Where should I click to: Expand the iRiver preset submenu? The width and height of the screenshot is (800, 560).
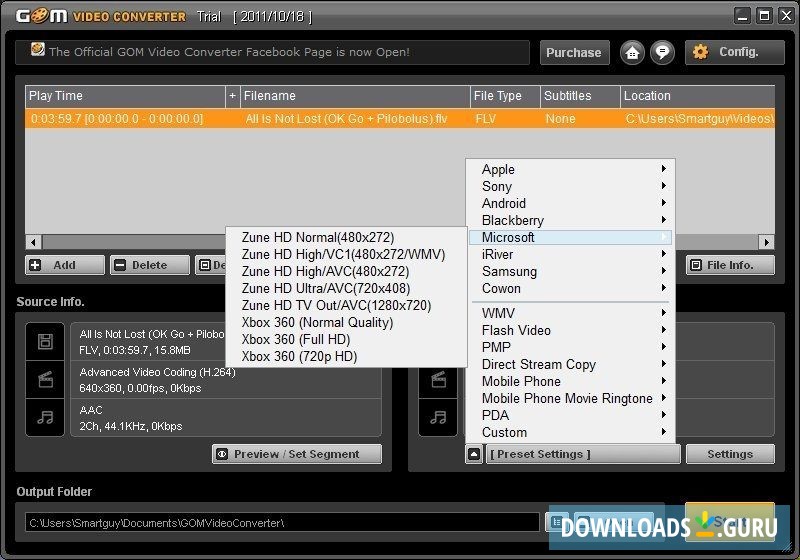pos(570,254)
